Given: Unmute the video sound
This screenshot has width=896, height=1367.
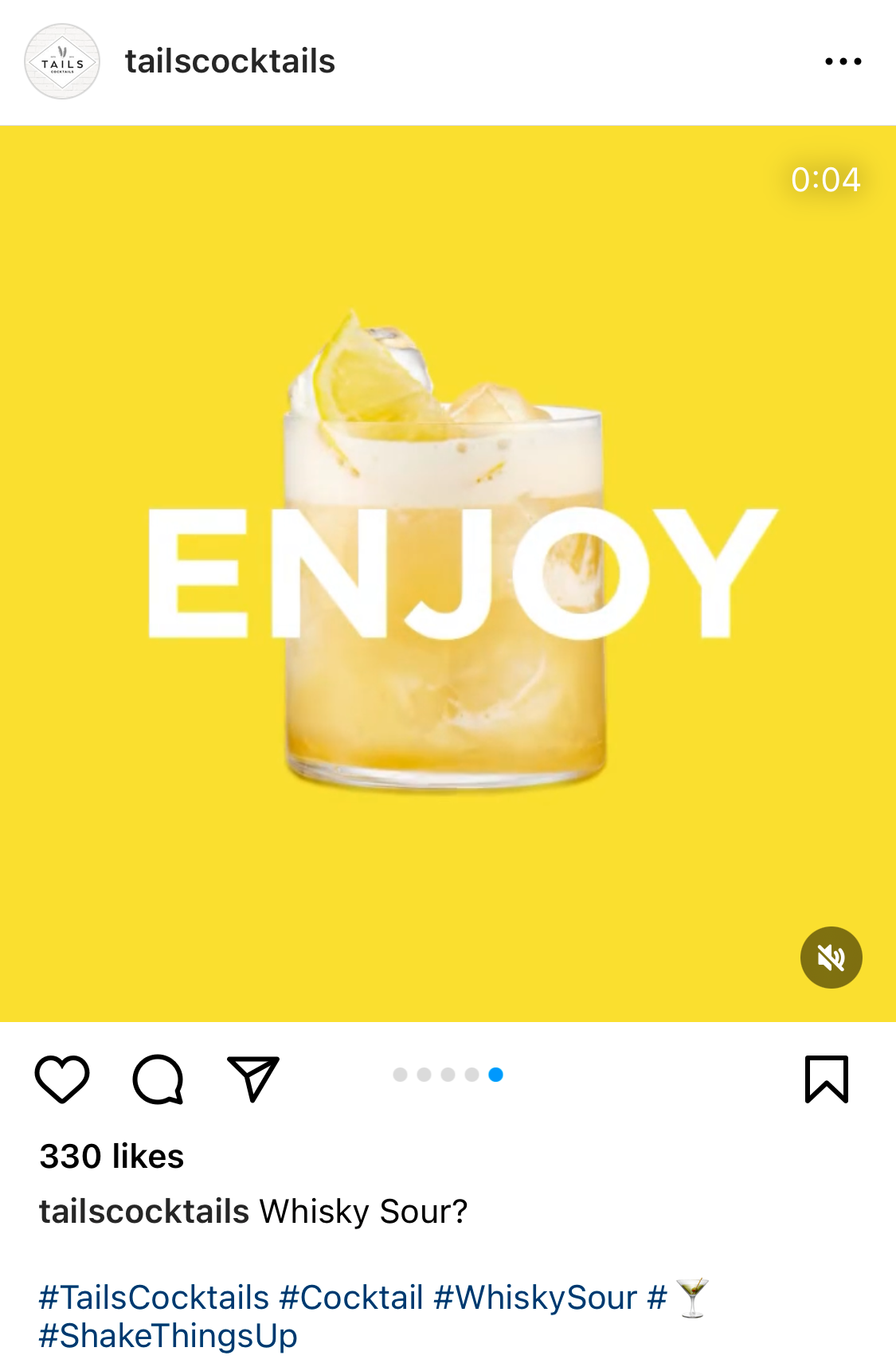Looking at the screenshot, I should 831,958.
